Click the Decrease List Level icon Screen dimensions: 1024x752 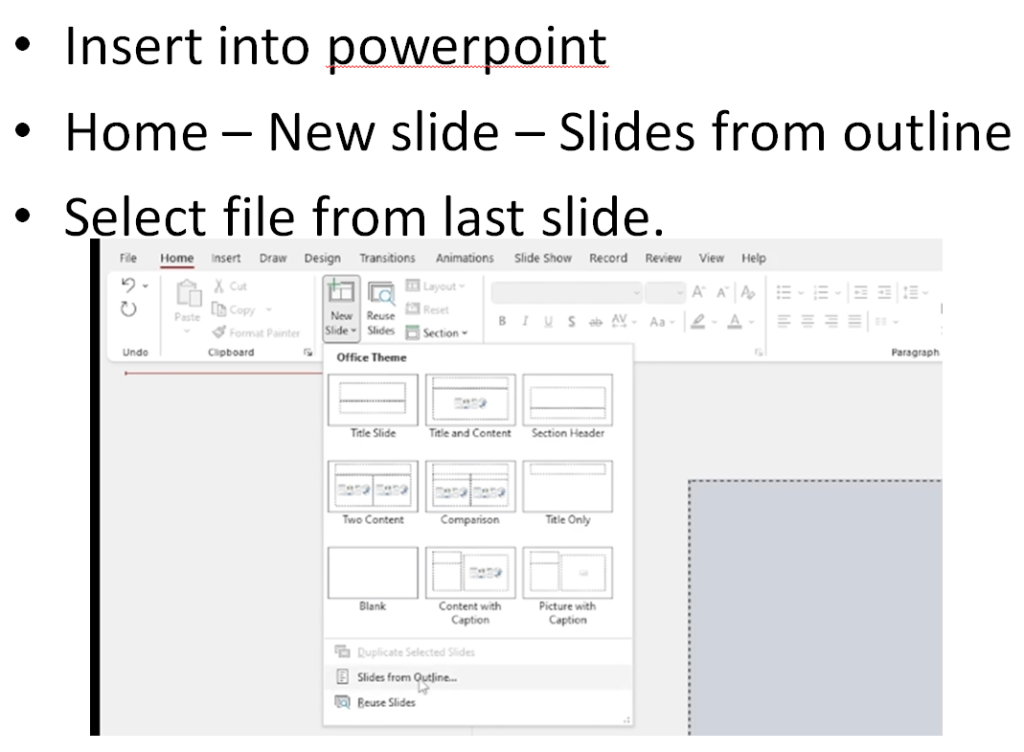(861, 292)
